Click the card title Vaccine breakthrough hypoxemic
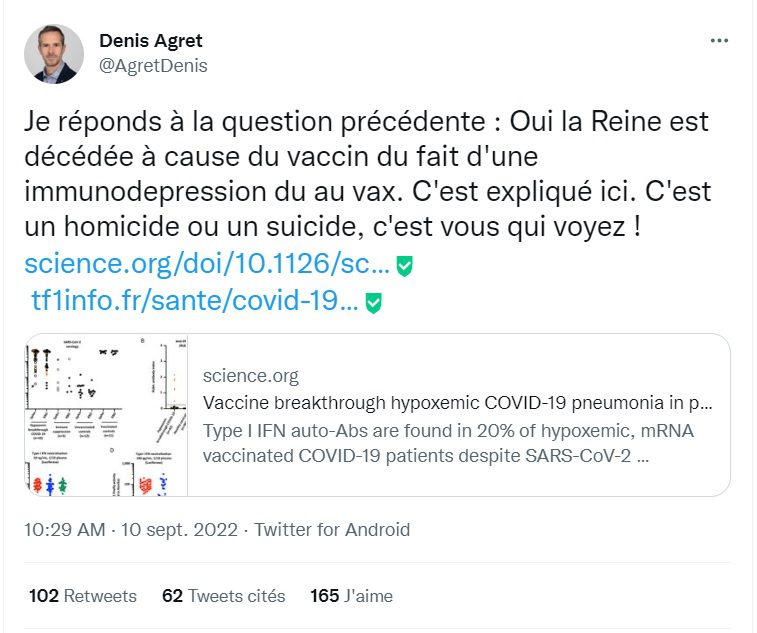757x633 pixels. pyautogui.click(x=458, y=403)
